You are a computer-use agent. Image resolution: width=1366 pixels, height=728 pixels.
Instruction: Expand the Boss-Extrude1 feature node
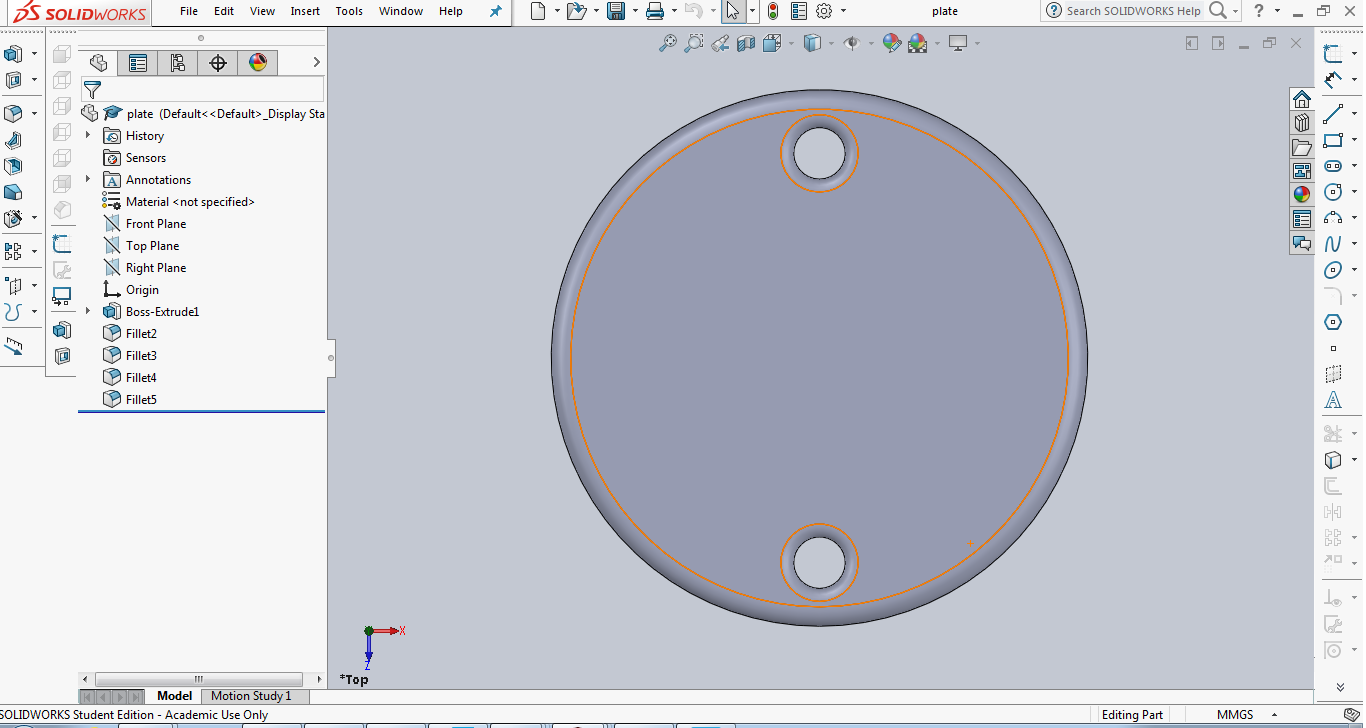(x=88, y=311)
